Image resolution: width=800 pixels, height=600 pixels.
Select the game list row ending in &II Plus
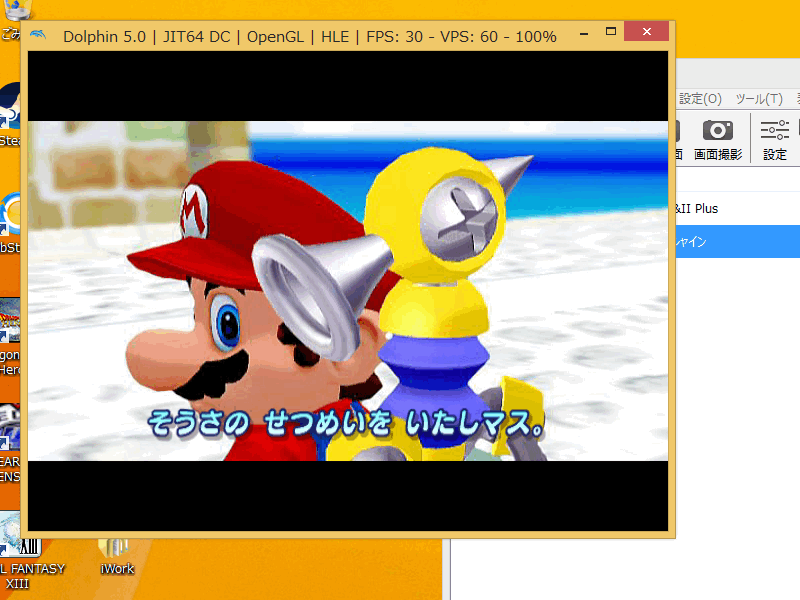coord(736,209)
